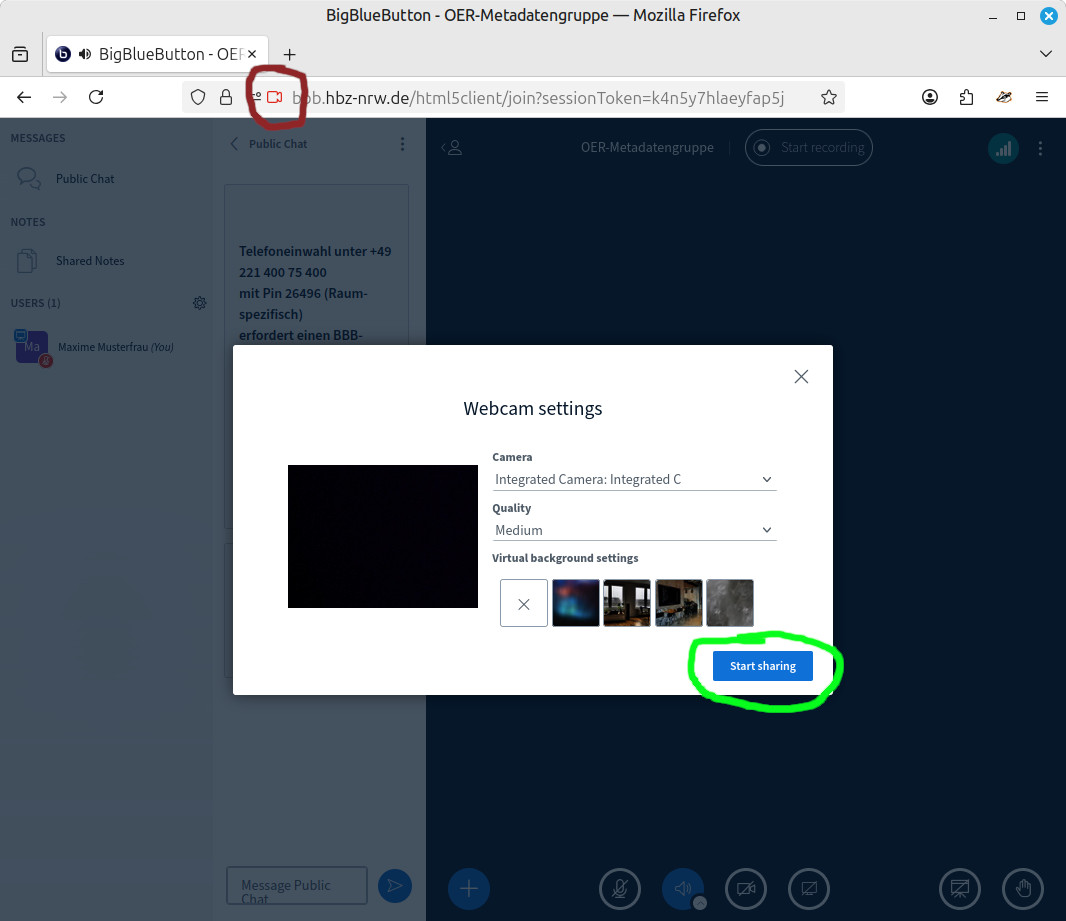Select the last gray textured virtual background
The width and height of the screenshot is (1066, 921).
pos(730,603)
